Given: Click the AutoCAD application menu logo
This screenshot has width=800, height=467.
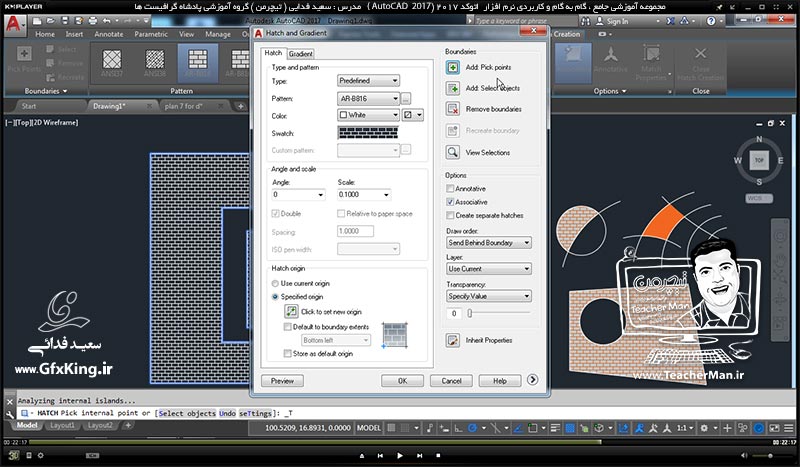Looking at the screenshot, I should click(13, 23).
